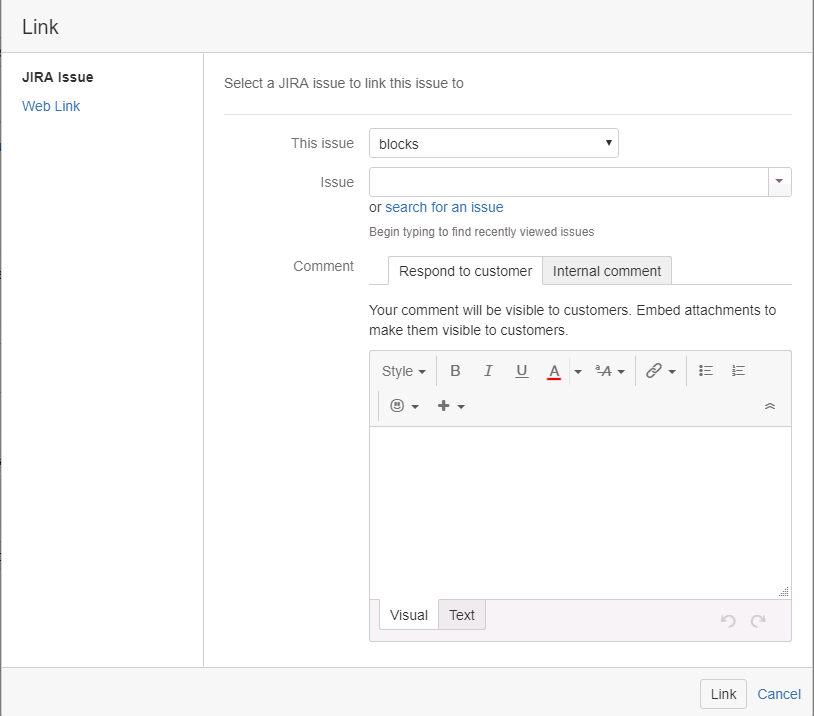Click inside the comment text area
814x716 pixels.
pos(580,513)
